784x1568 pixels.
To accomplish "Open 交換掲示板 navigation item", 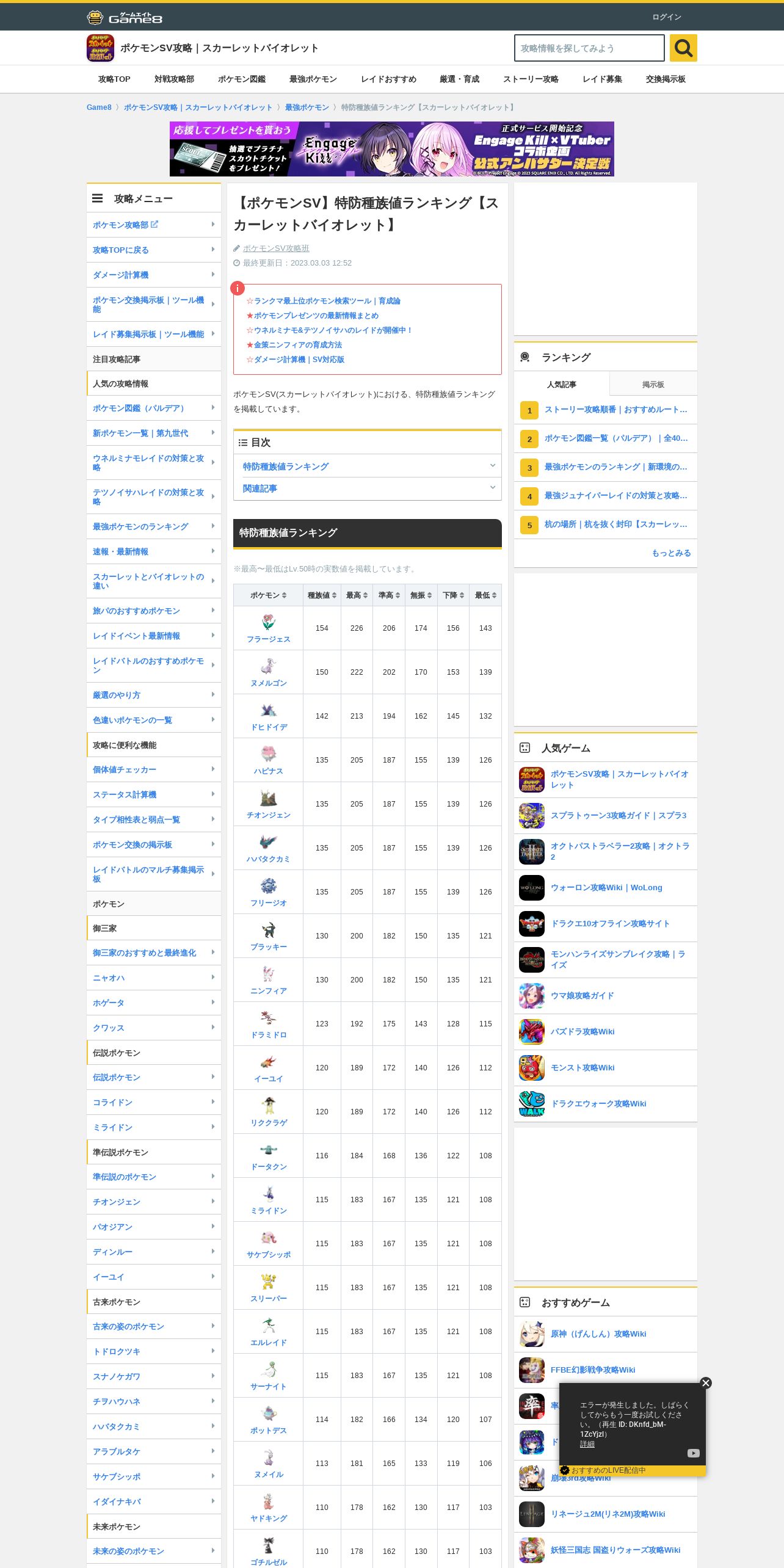I will click(x=666, y=79).
